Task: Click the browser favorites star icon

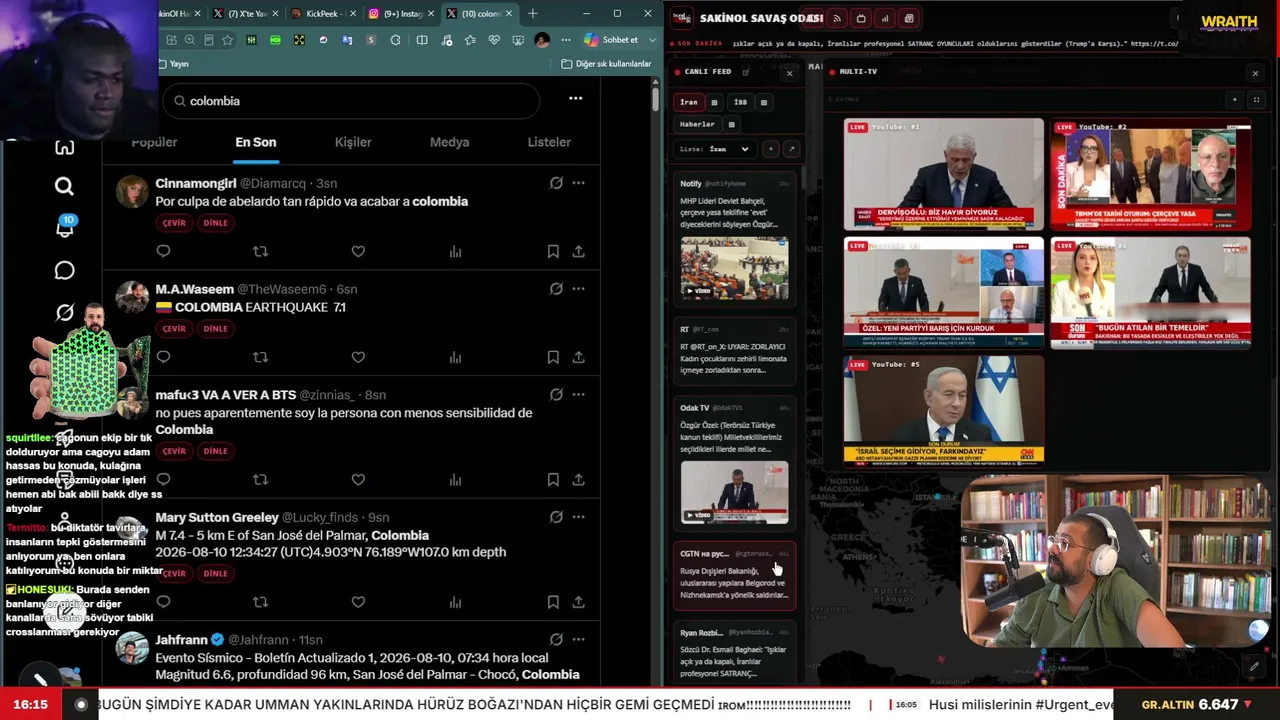Action: point(227,40)
